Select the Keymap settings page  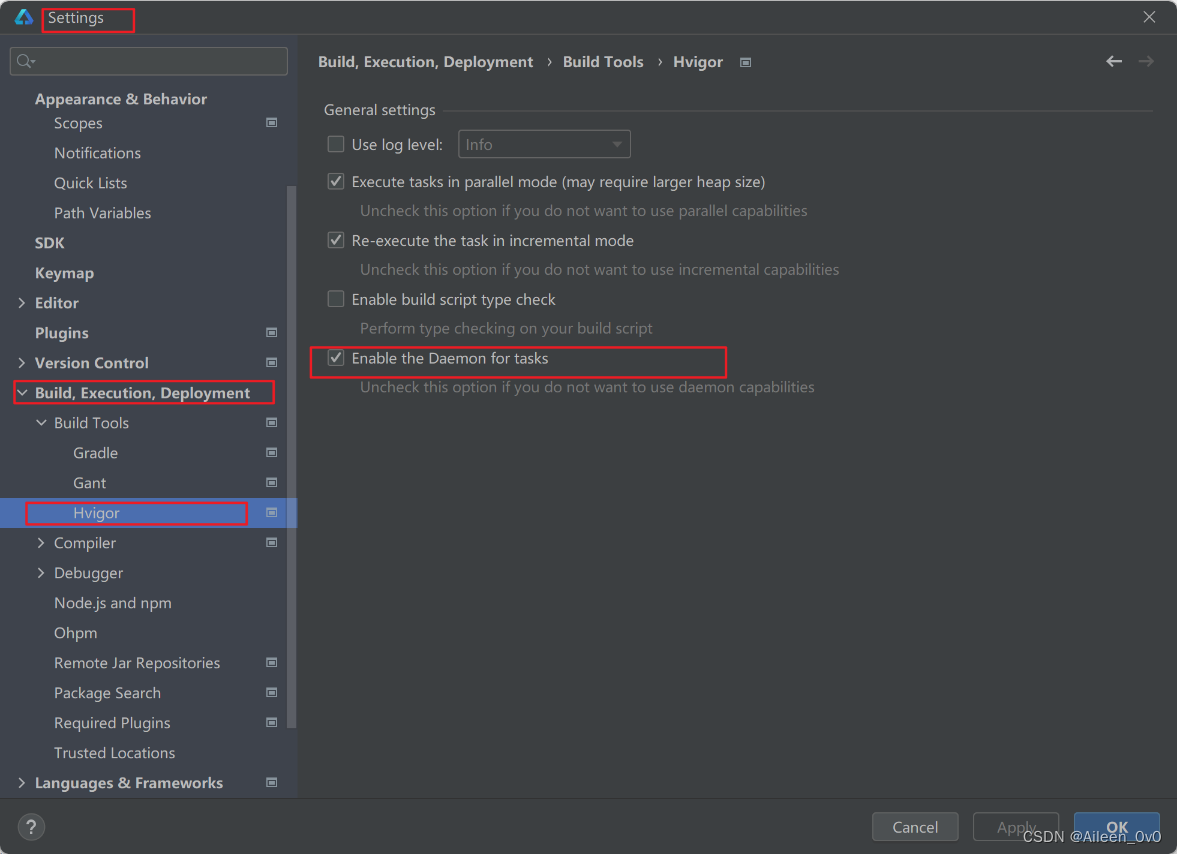65,273
